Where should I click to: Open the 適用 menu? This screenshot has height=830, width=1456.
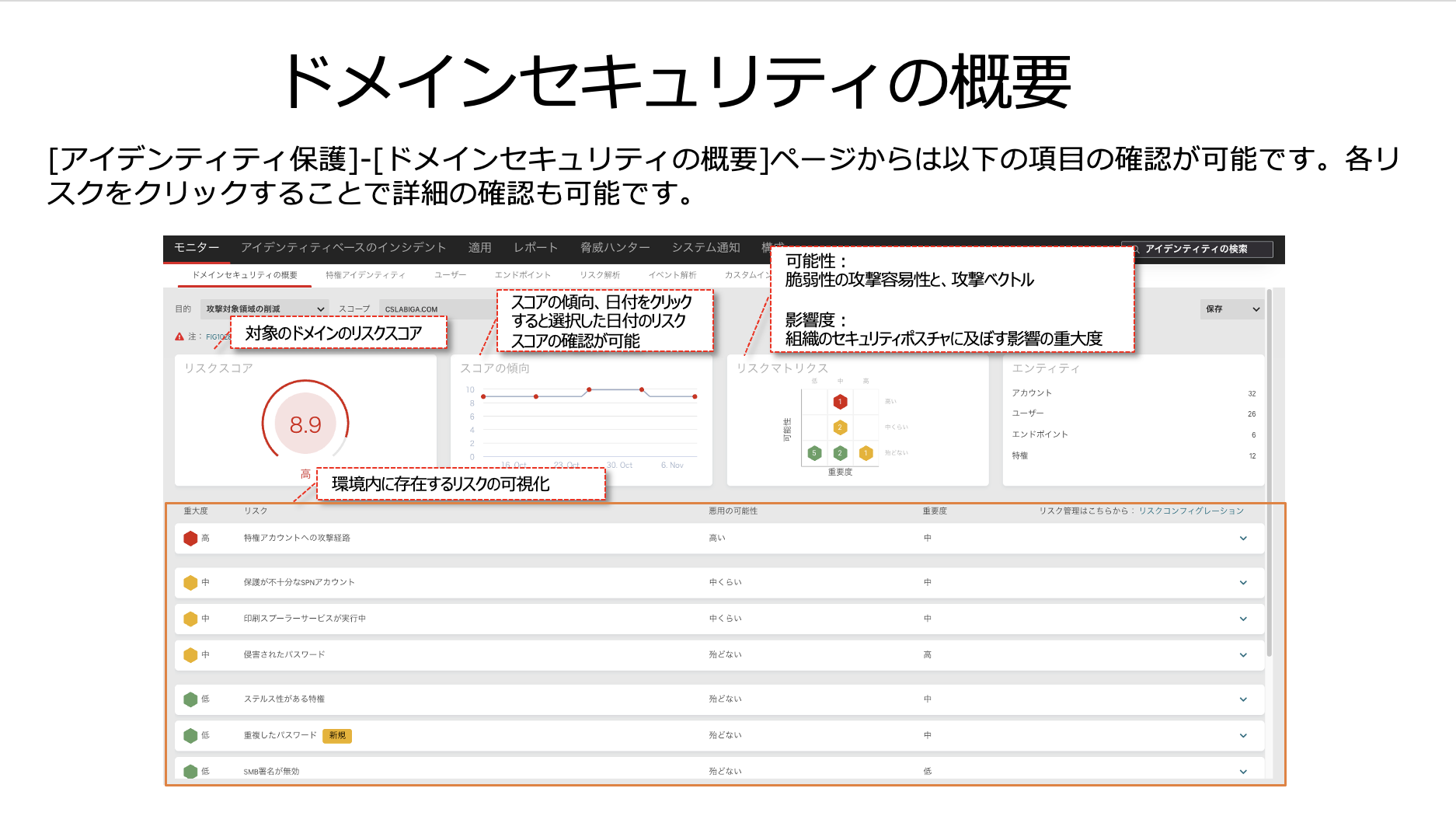click(480, 247)
